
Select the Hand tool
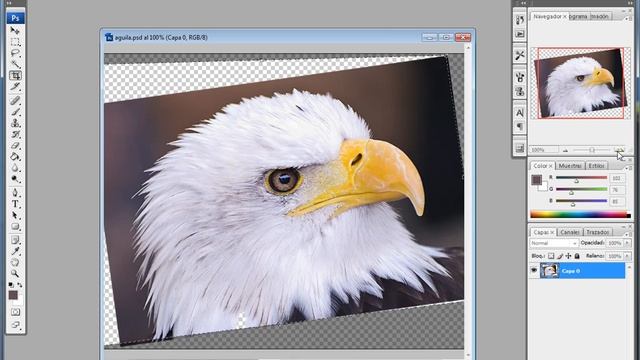click(x=16, y=262)
